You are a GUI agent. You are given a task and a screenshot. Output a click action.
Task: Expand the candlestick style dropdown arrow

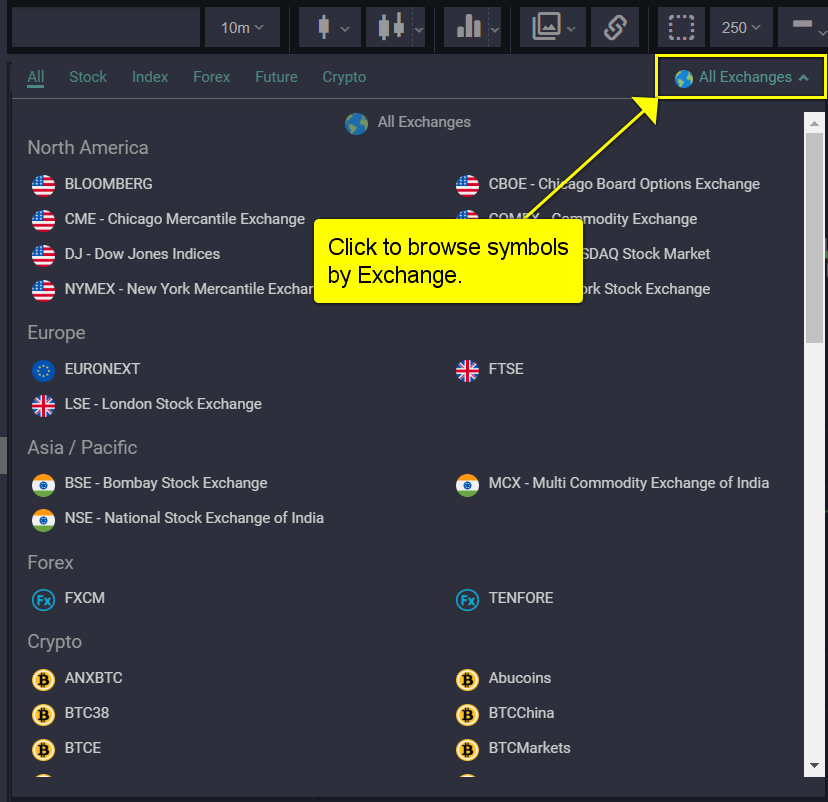(x=345, y=29)
